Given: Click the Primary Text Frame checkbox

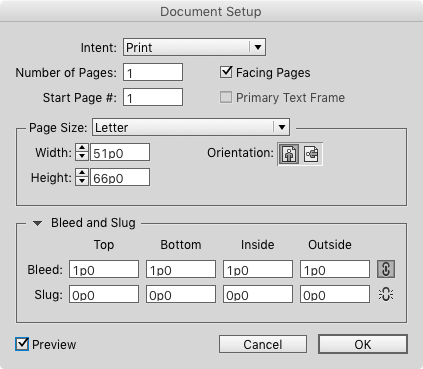Looking at the screenshot, I should click(x=226, y=97).
